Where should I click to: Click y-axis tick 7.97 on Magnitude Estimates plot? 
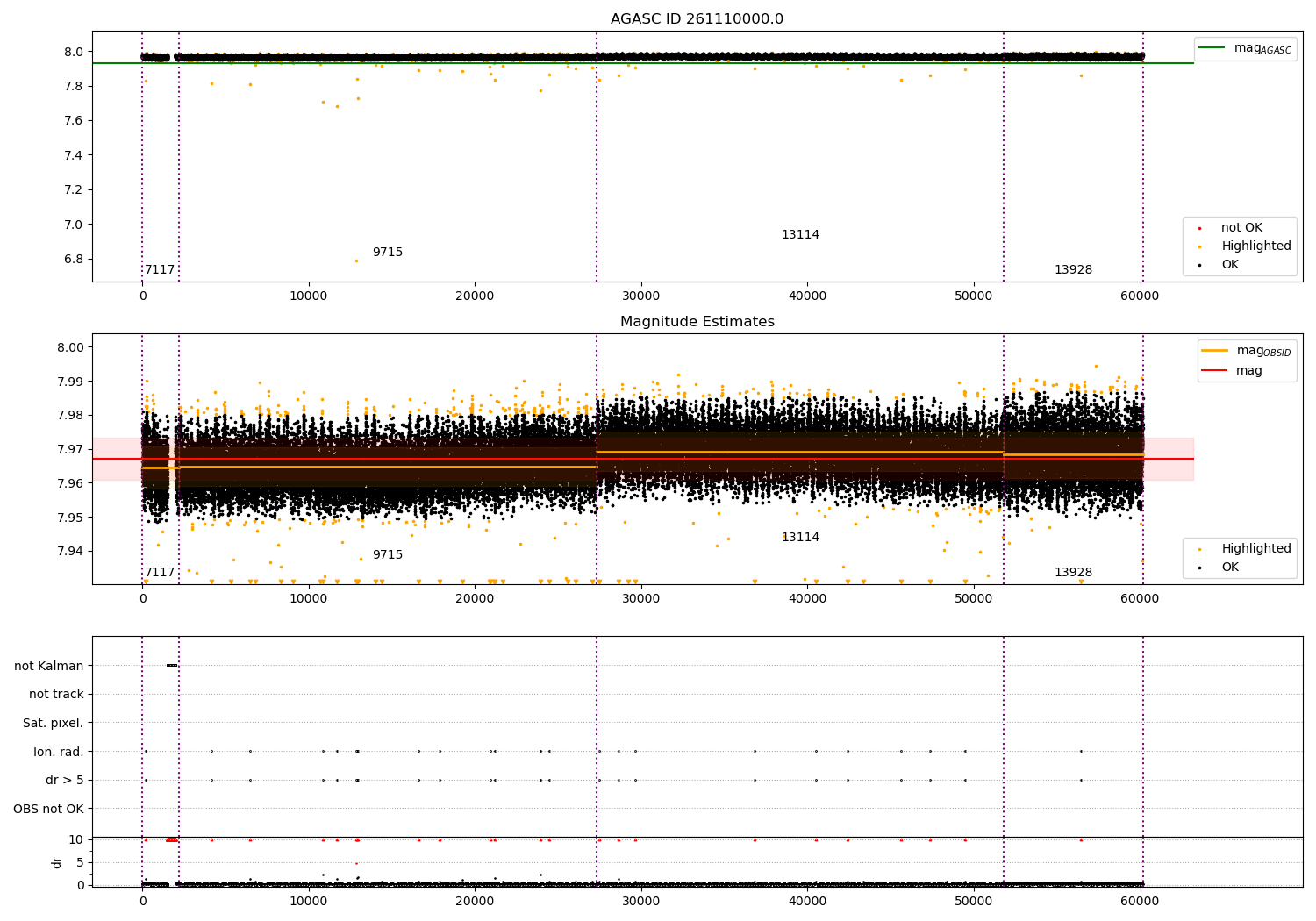[x=71, y=449]
